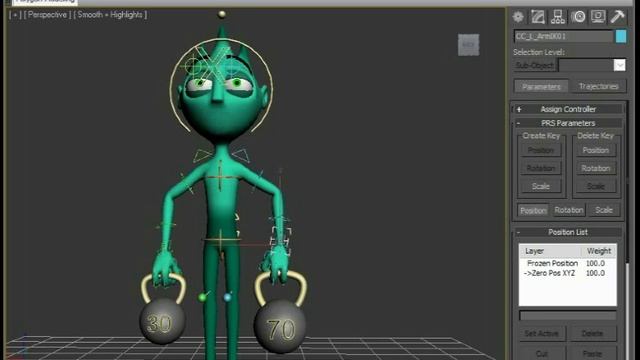Click Delete Key Scale button
This screenshot has height=360, width=640.
pyautogui.click(x=596, y=186)
